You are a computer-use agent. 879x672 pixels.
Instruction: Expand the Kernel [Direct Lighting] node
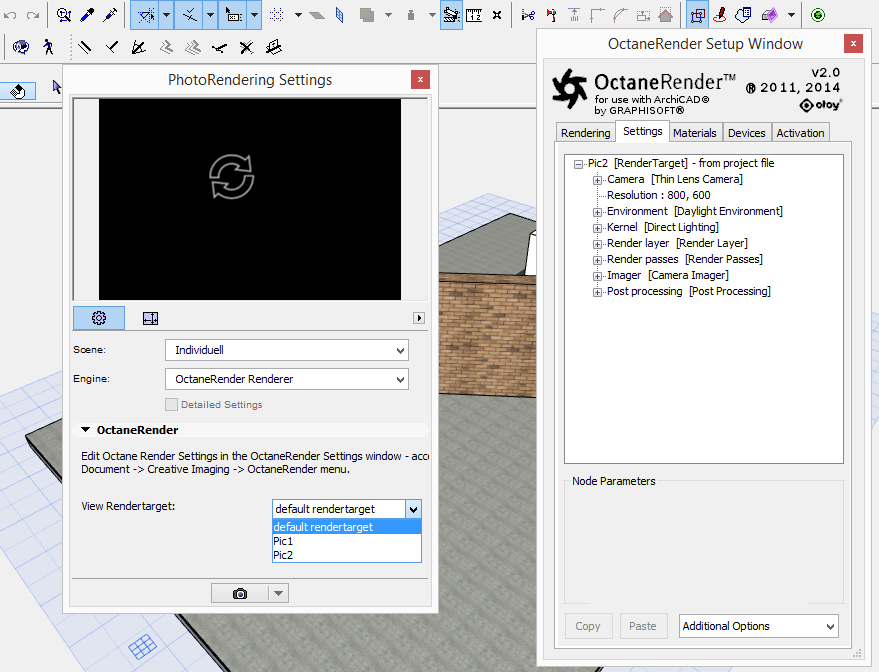(x=598, y=228)
